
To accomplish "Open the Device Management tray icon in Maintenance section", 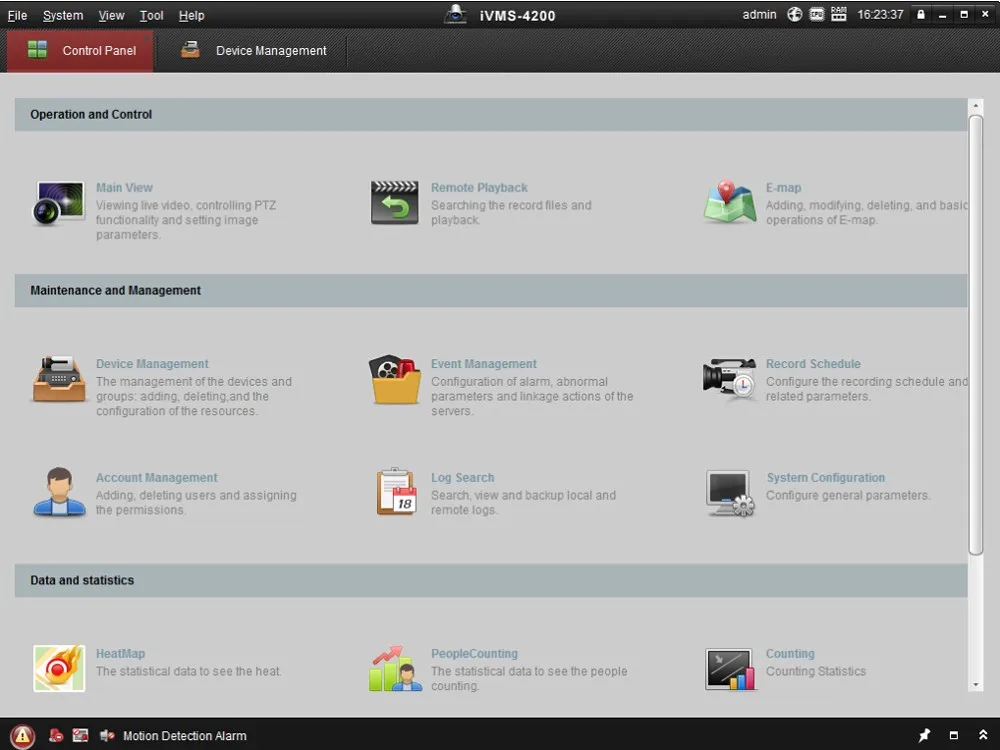I will 59,379.
